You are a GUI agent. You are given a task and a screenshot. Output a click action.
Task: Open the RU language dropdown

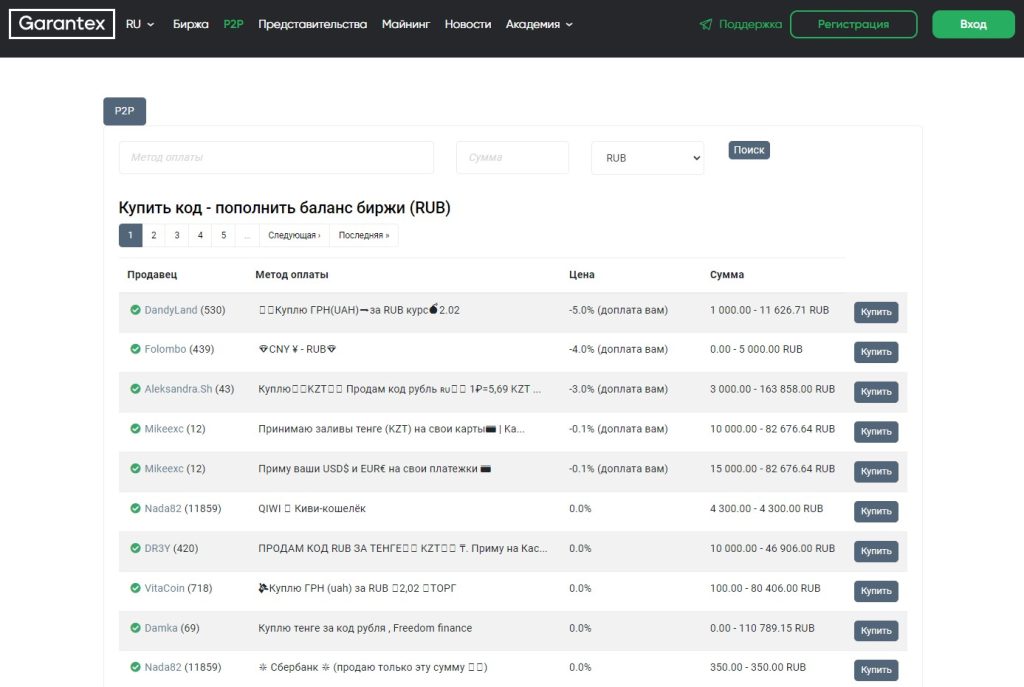140,24
